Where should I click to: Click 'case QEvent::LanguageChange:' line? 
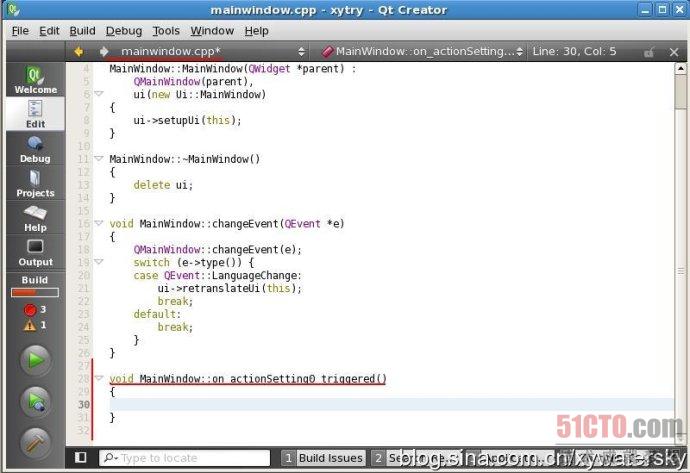(217, 275)
